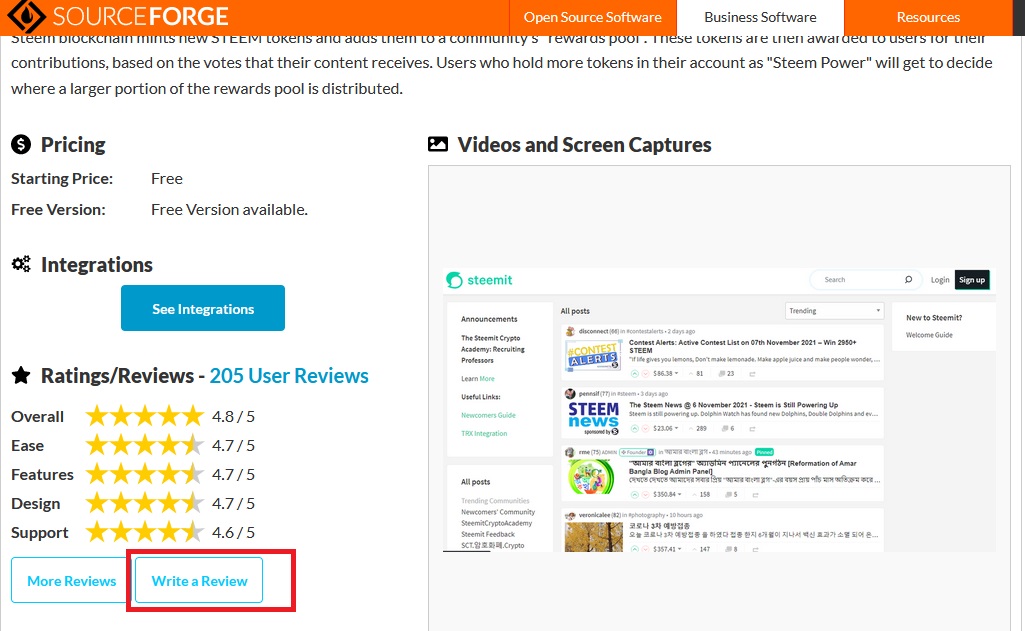The height and width of the screenshot is (631, 1025).
Task: Click the Contest Alerts post title
Action: coord(743,346)
